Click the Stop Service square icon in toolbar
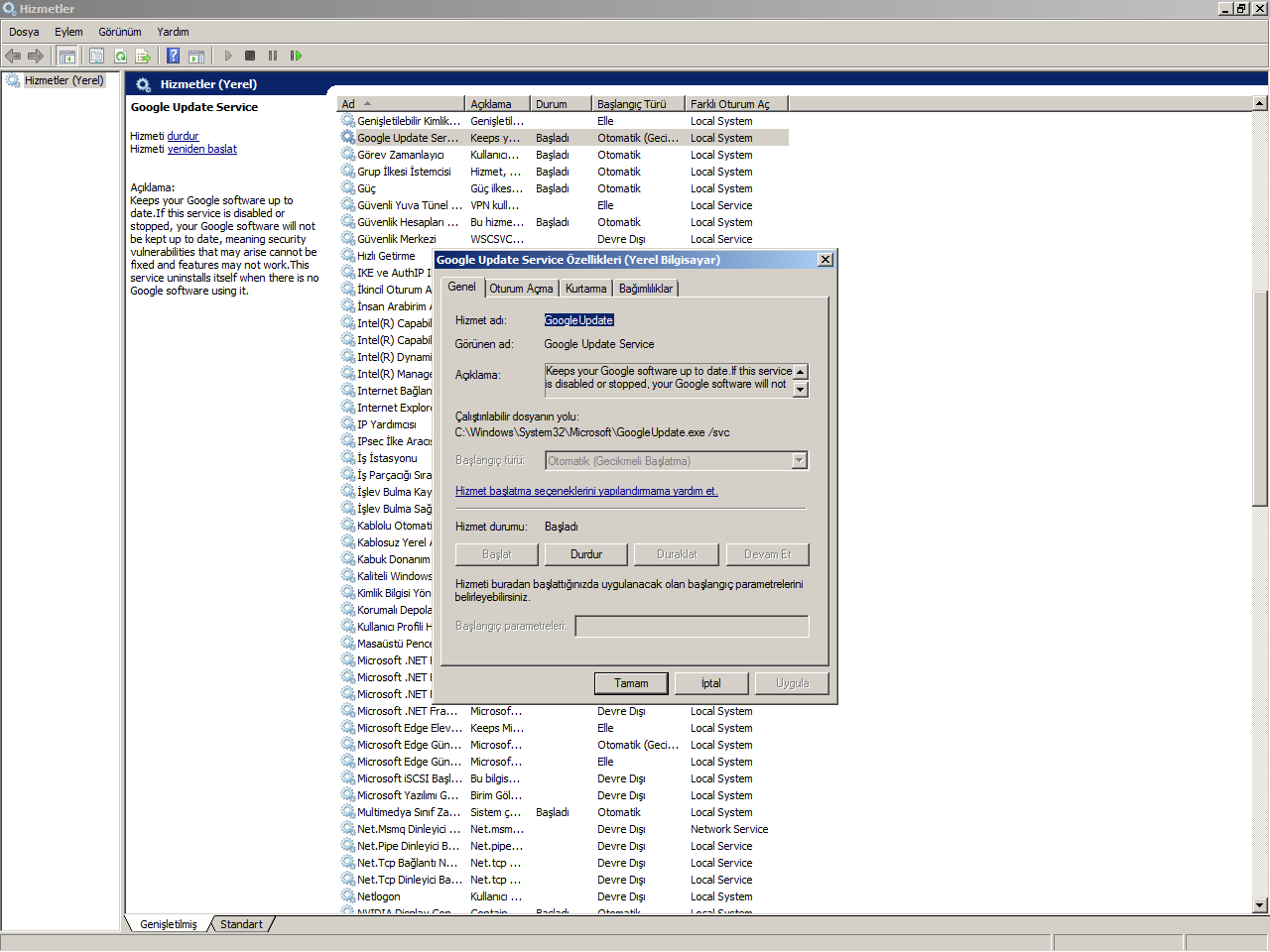Screen dimensions: 1270x952 click(250, 56)
